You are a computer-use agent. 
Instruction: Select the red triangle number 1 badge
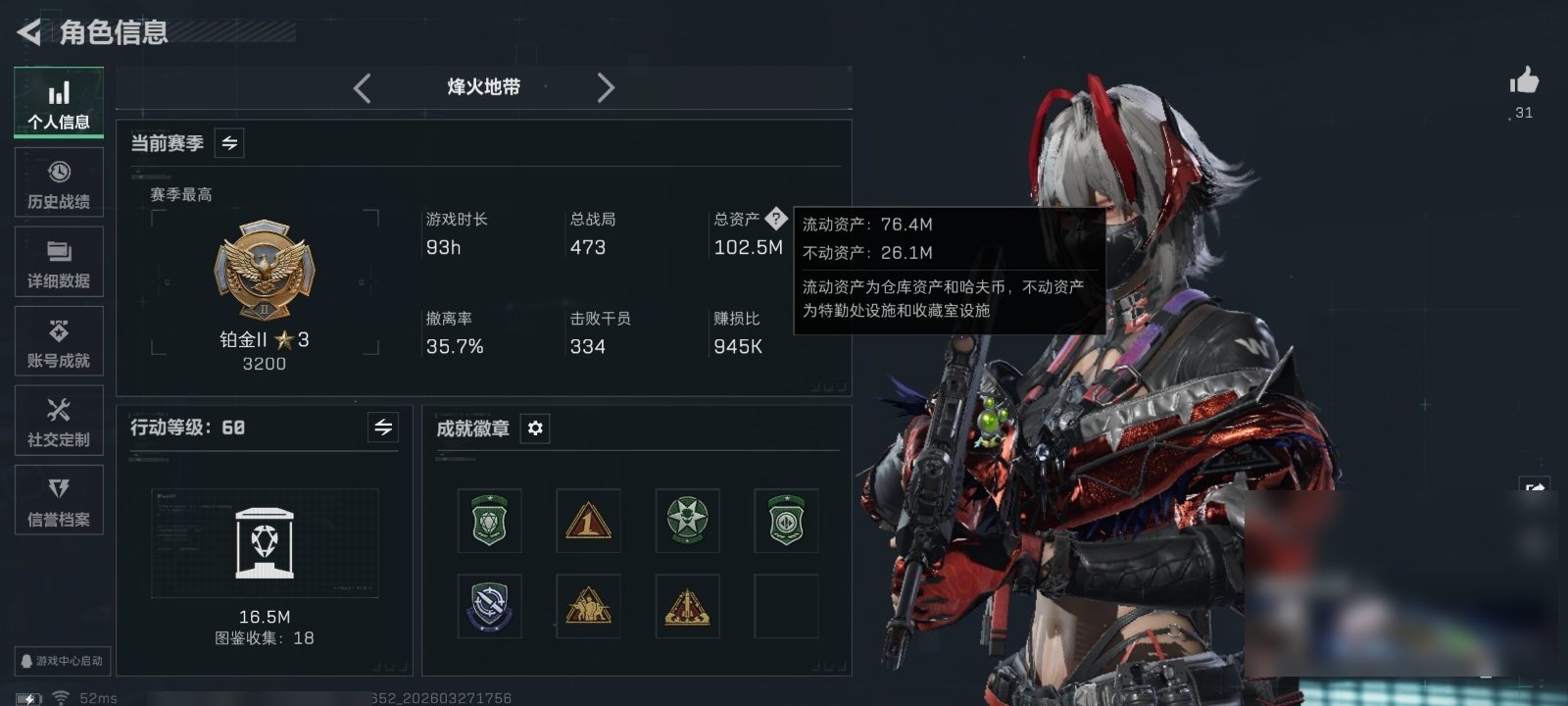pos(588,521)
